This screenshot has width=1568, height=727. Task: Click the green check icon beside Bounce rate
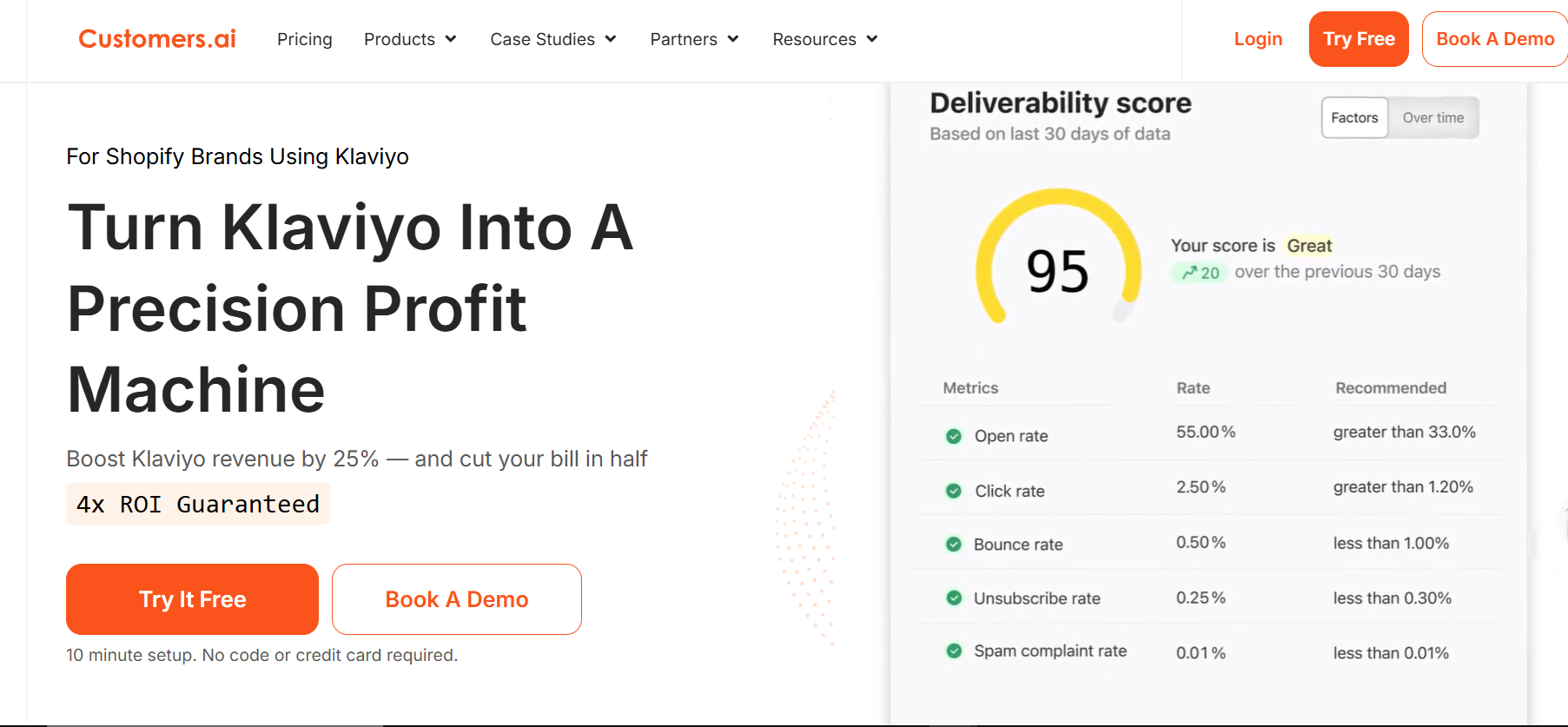[x=954, y=545]
